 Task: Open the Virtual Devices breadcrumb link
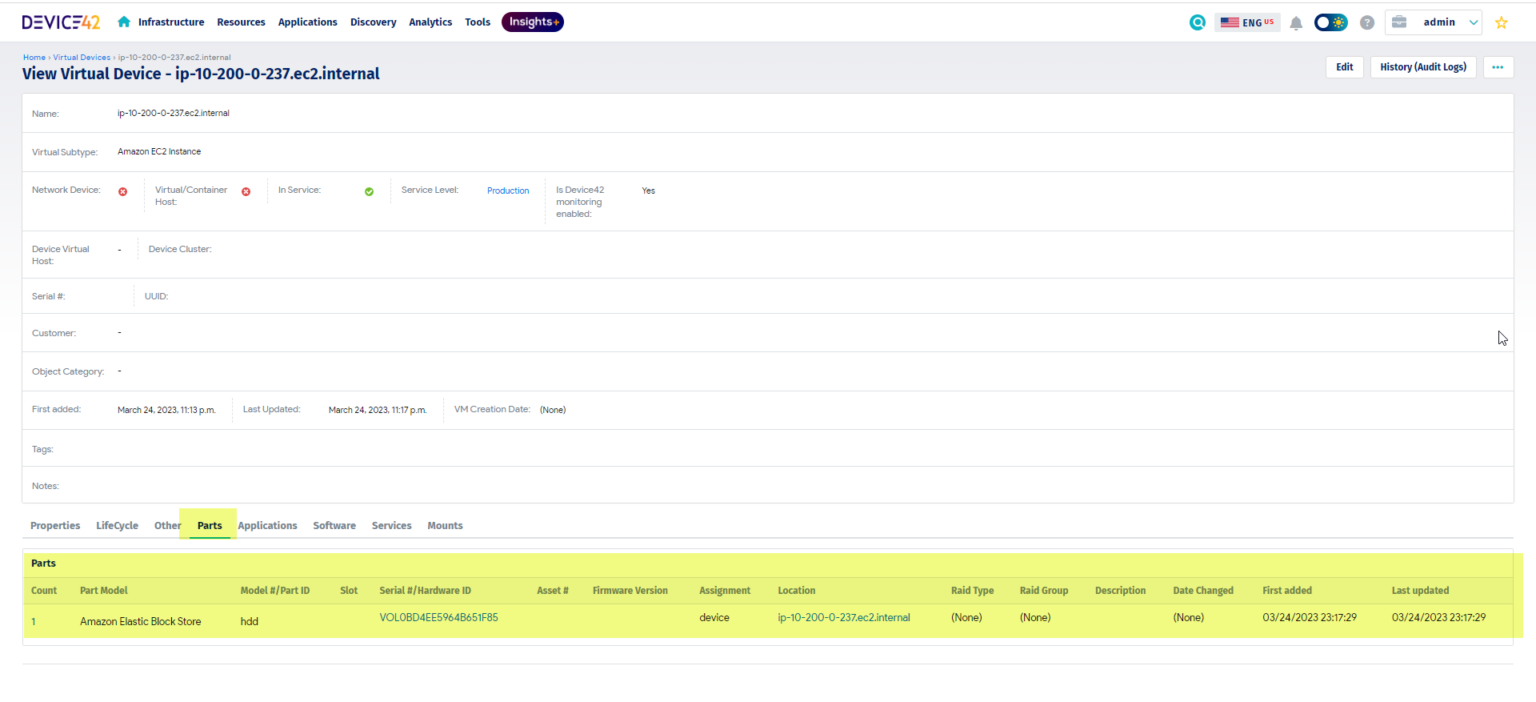tap(81, 57)
